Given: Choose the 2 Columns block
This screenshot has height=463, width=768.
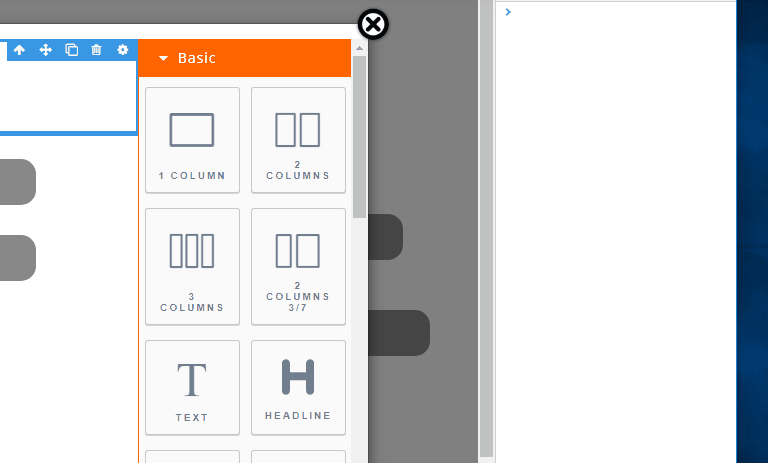Looking at the screenshot, I should point(298,140).
